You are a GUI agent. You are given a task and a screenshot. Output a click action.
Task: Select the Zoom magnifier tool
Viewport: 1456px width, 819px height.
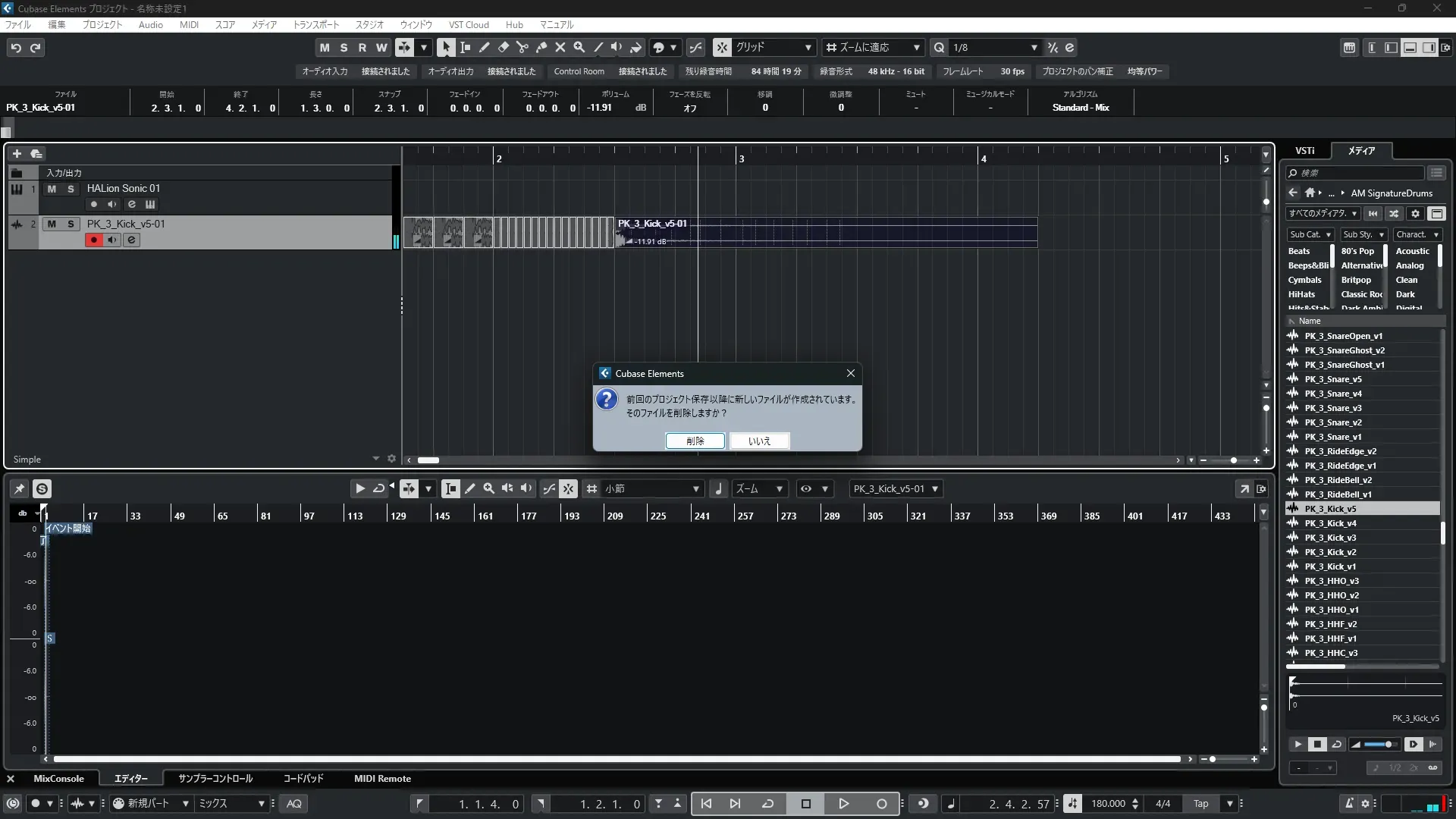tap(579, 47)
